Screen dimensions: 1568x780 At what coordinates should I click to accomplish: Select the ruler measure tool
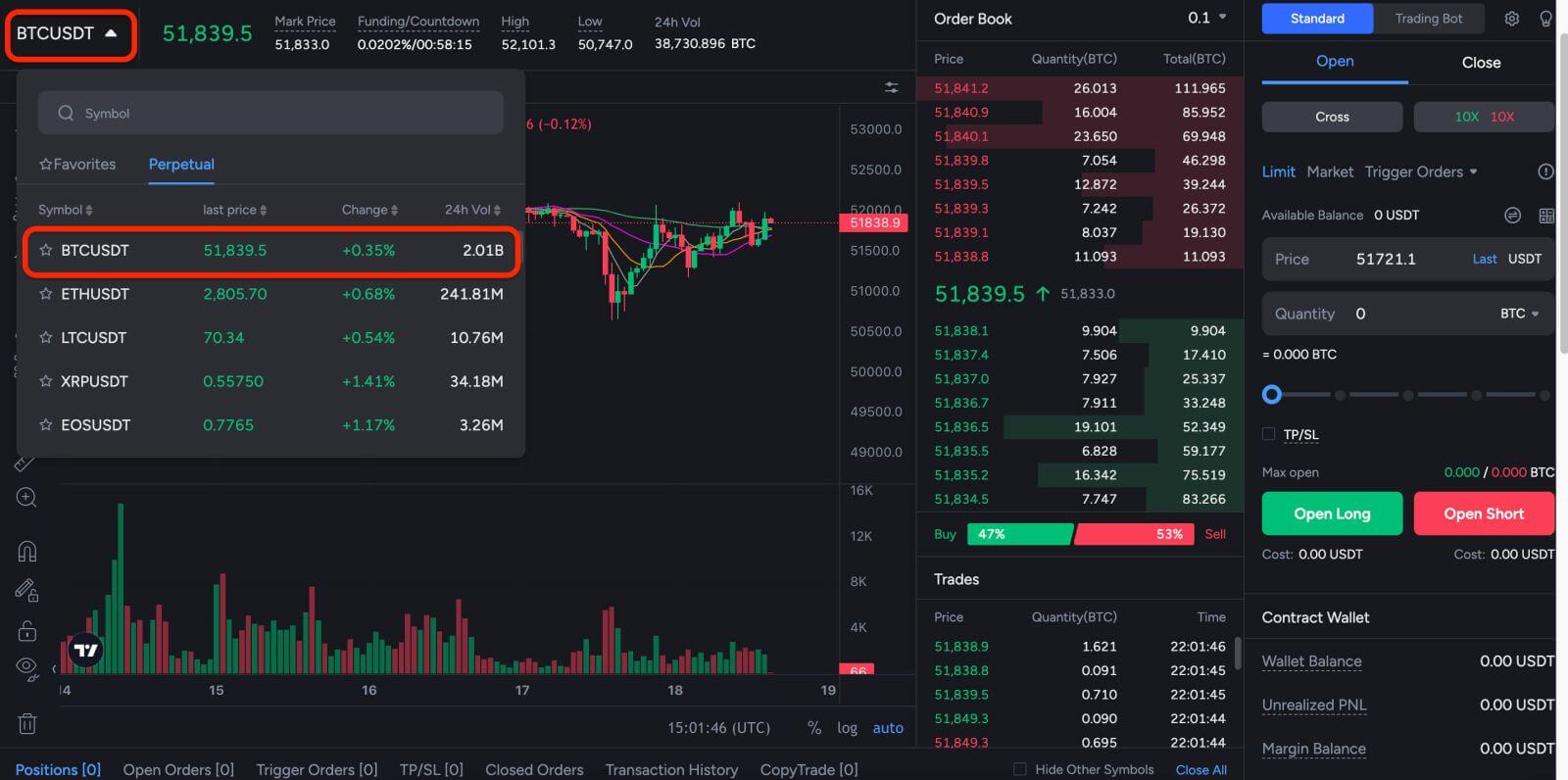click(24, 463)
